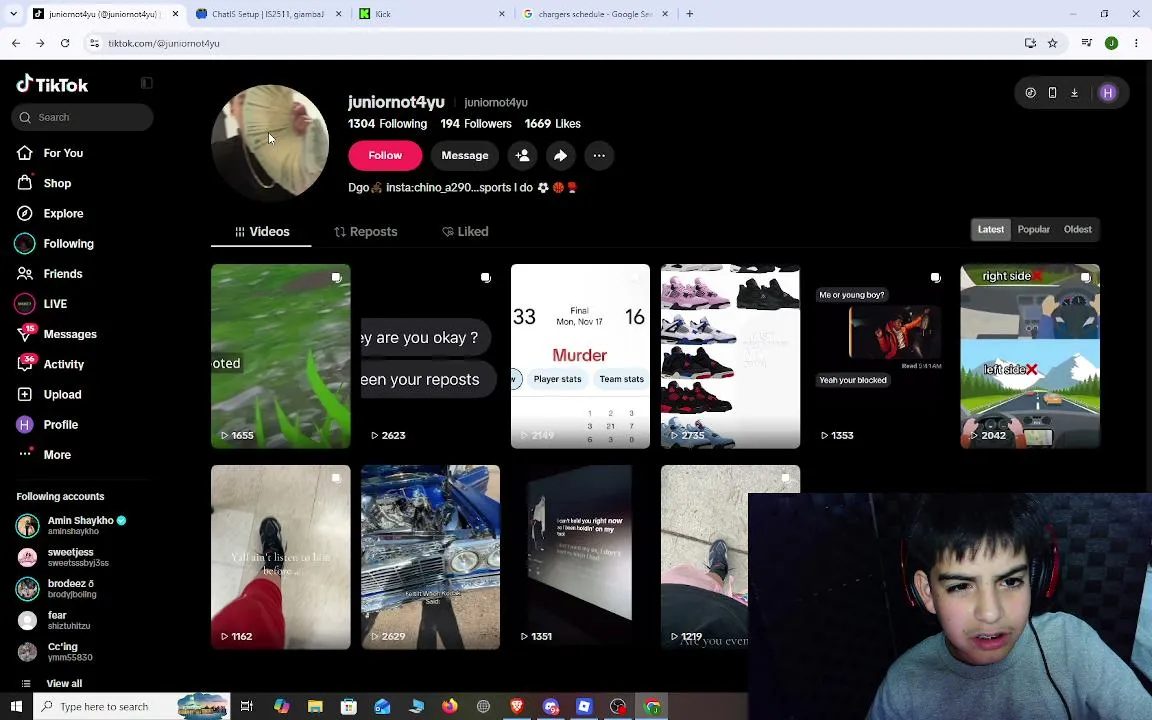Screen dimensions: 1152x720
Task: Open the 194 Followers list
Action: [x=476, y=123]
